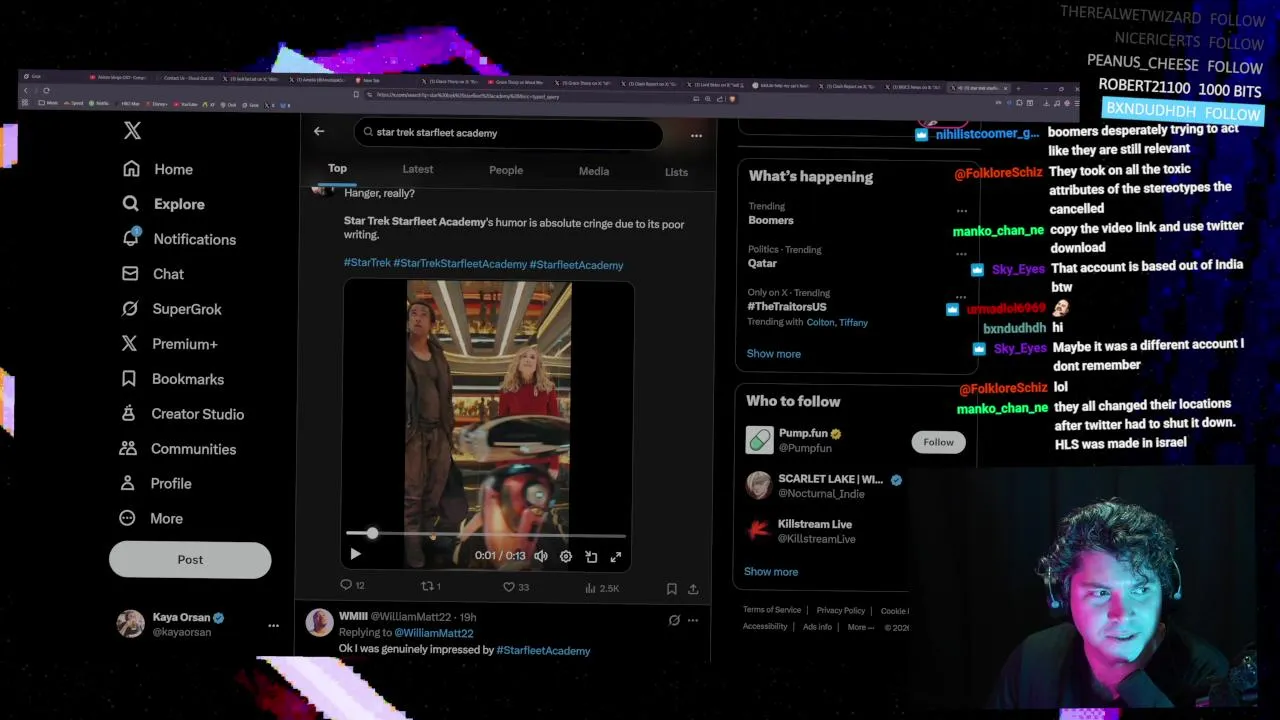Open video settings gear
The image size is (1280, 720).
click(566, 556)
